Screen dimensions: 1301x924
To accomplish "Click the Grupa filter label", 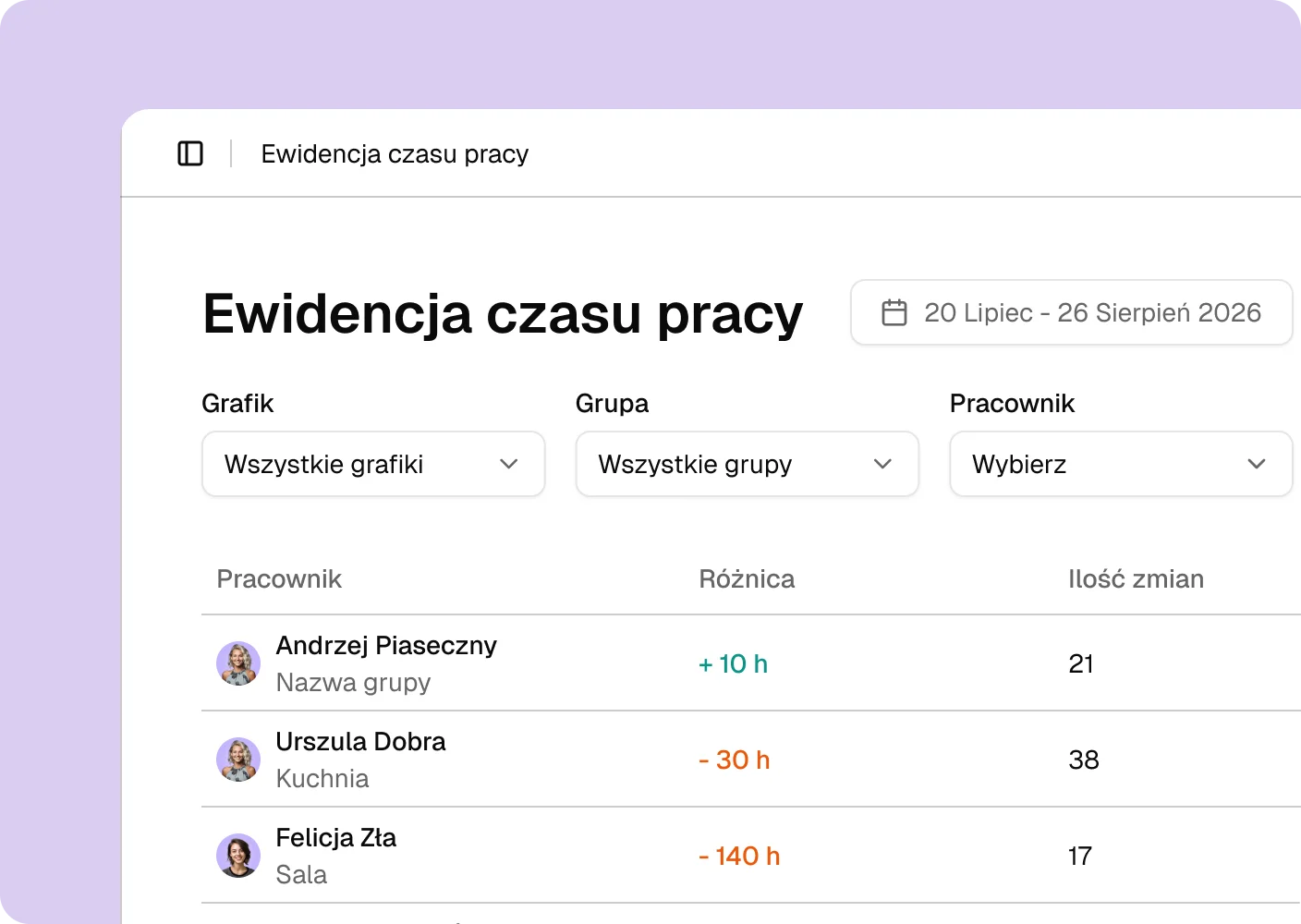I will point(612,403).
